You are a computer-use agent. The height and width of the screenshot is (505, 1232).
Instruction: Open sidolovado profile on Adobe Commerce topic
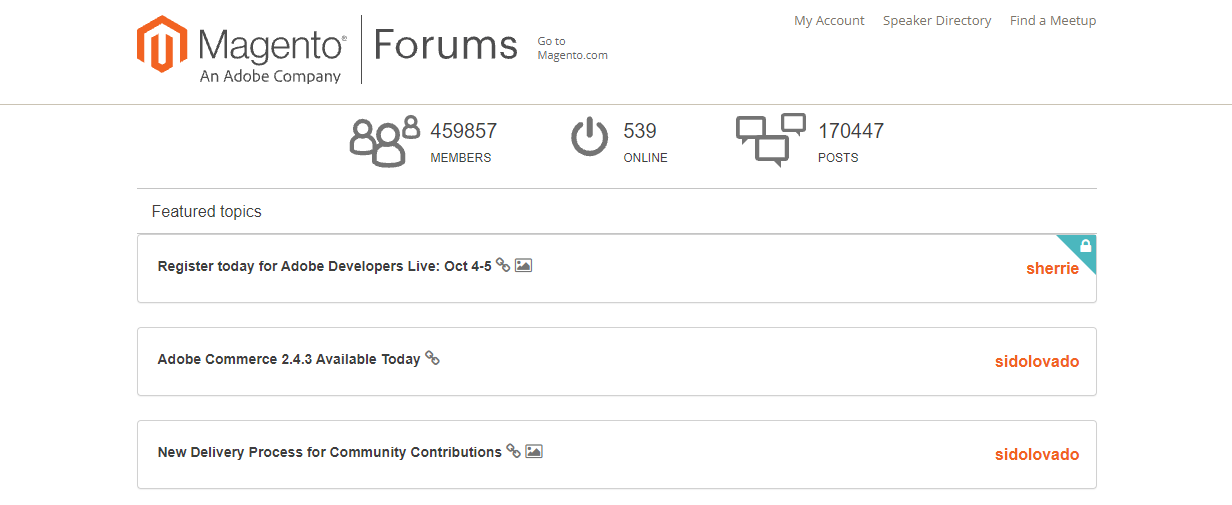coord(1037,362)
